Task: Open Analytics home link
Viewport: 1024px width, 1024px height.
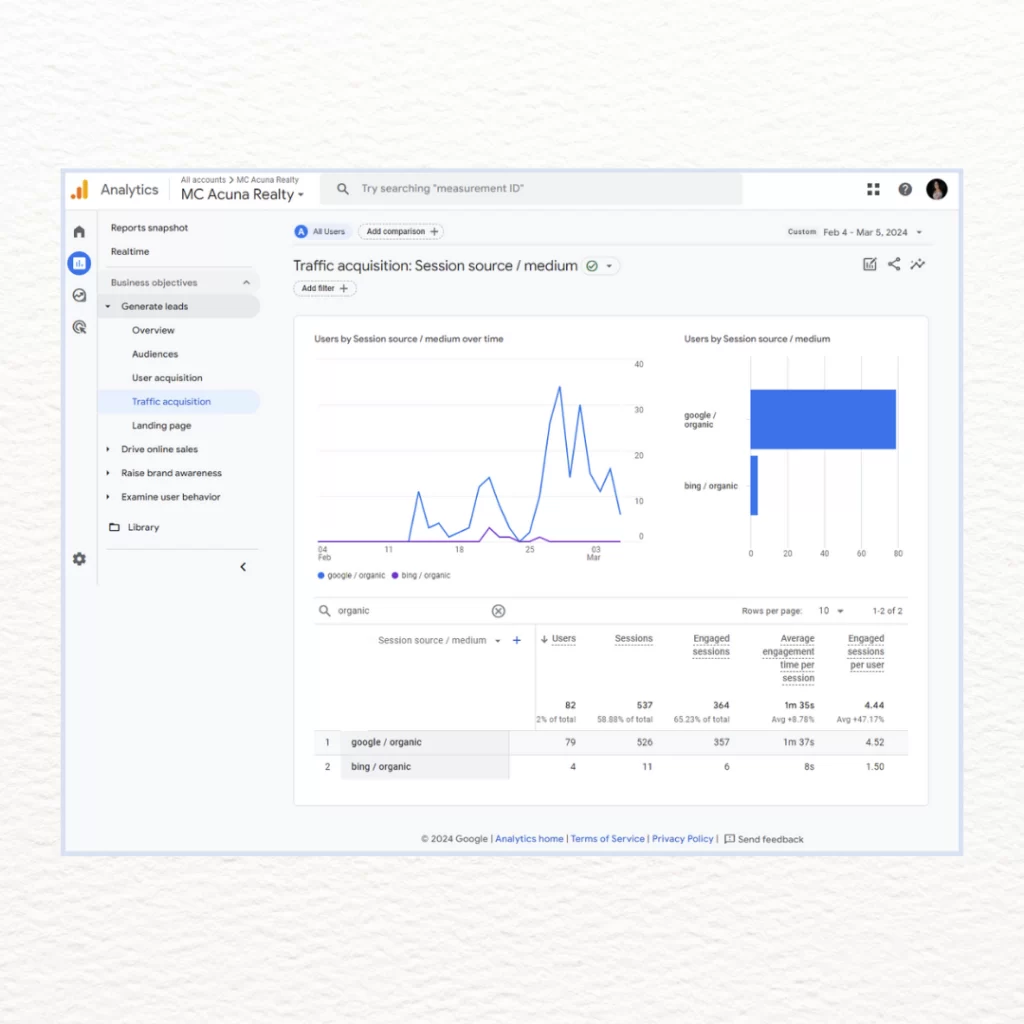Action: (x=529, y=839)
